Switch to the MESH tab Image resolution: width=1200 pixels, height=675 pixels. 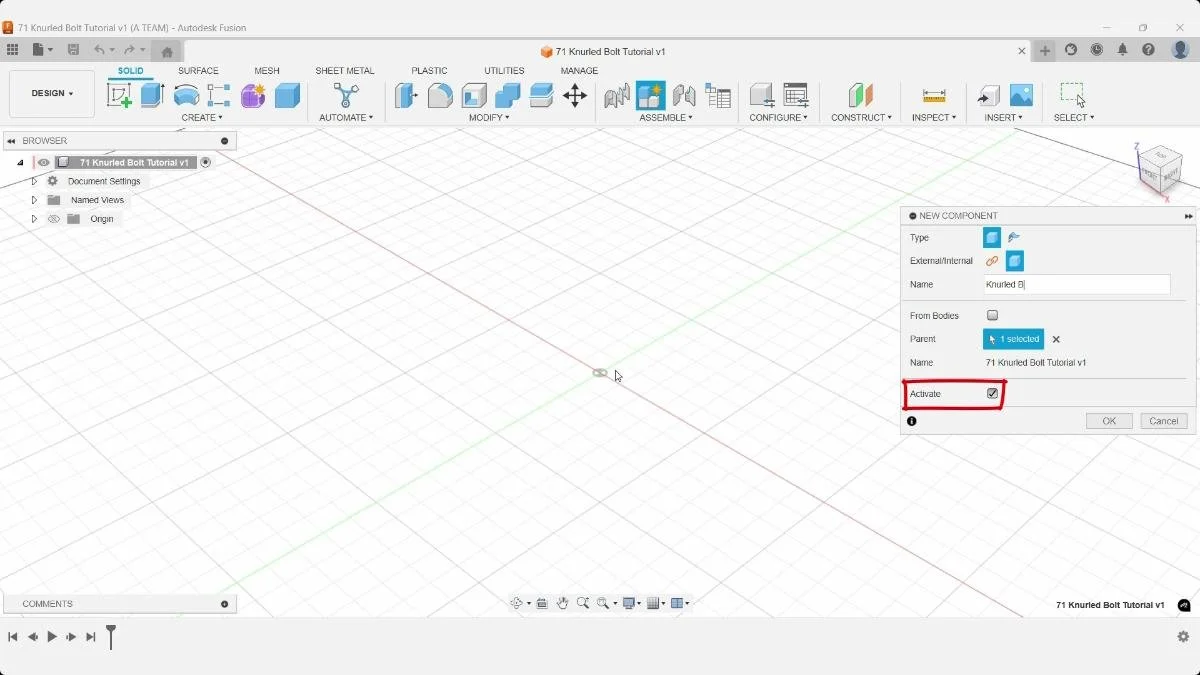267,71
